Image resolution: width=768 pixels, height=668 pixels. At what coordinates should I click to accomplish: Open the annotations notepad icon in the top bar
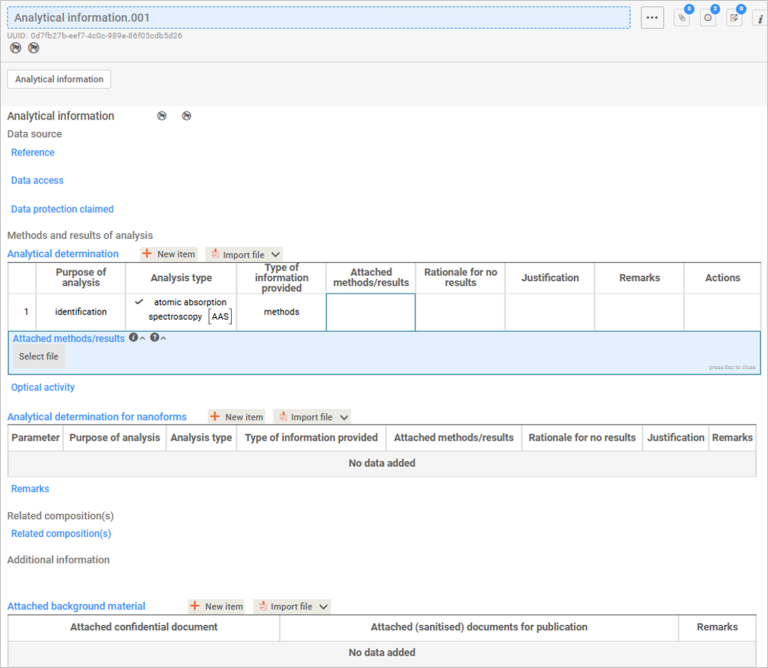click(734, 18)
